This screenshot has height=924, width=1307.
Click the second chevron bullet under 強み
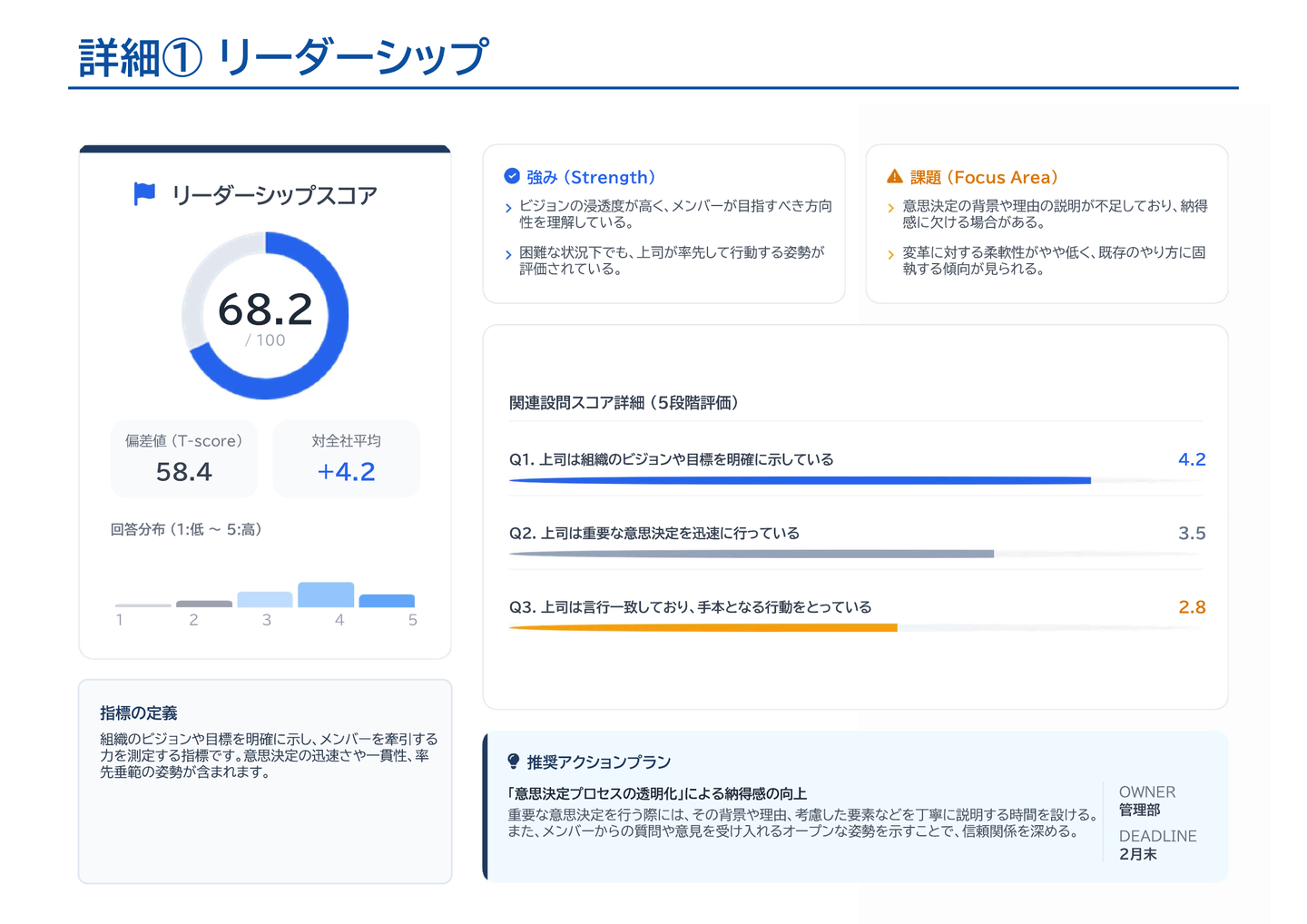point(508,255)
